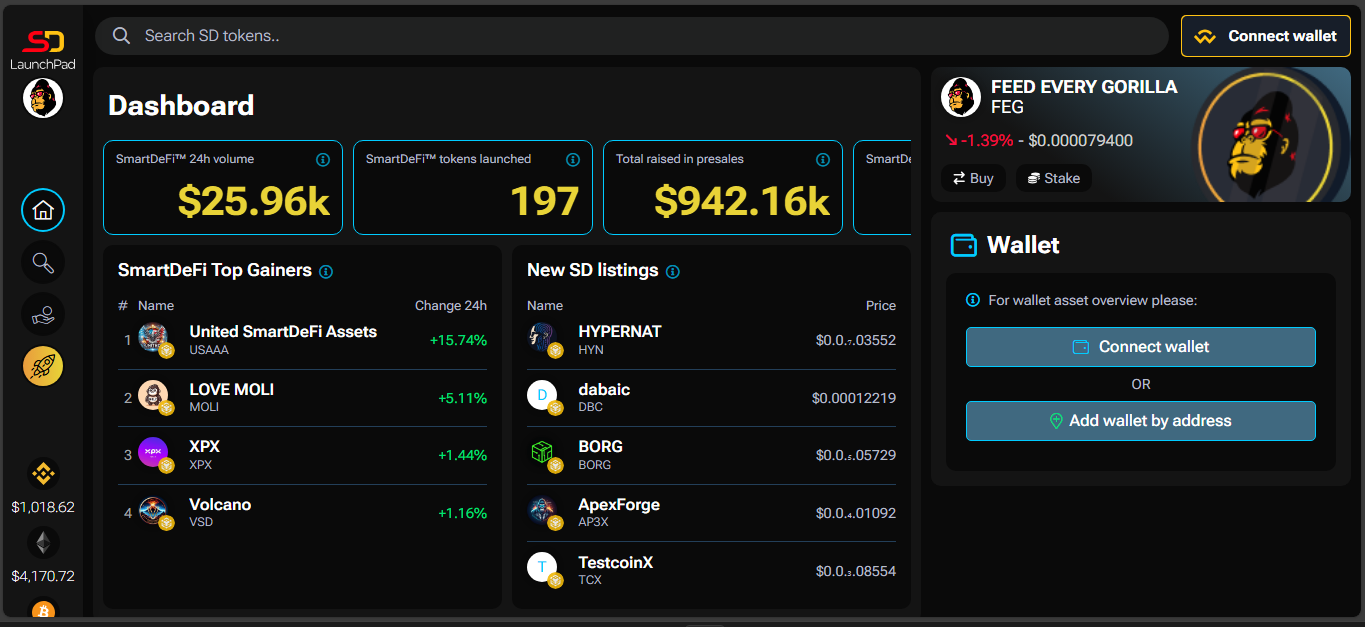Open the rocket launch icon in sidebar
This screenshot has width=1365, height=627.
click(43, 367)
